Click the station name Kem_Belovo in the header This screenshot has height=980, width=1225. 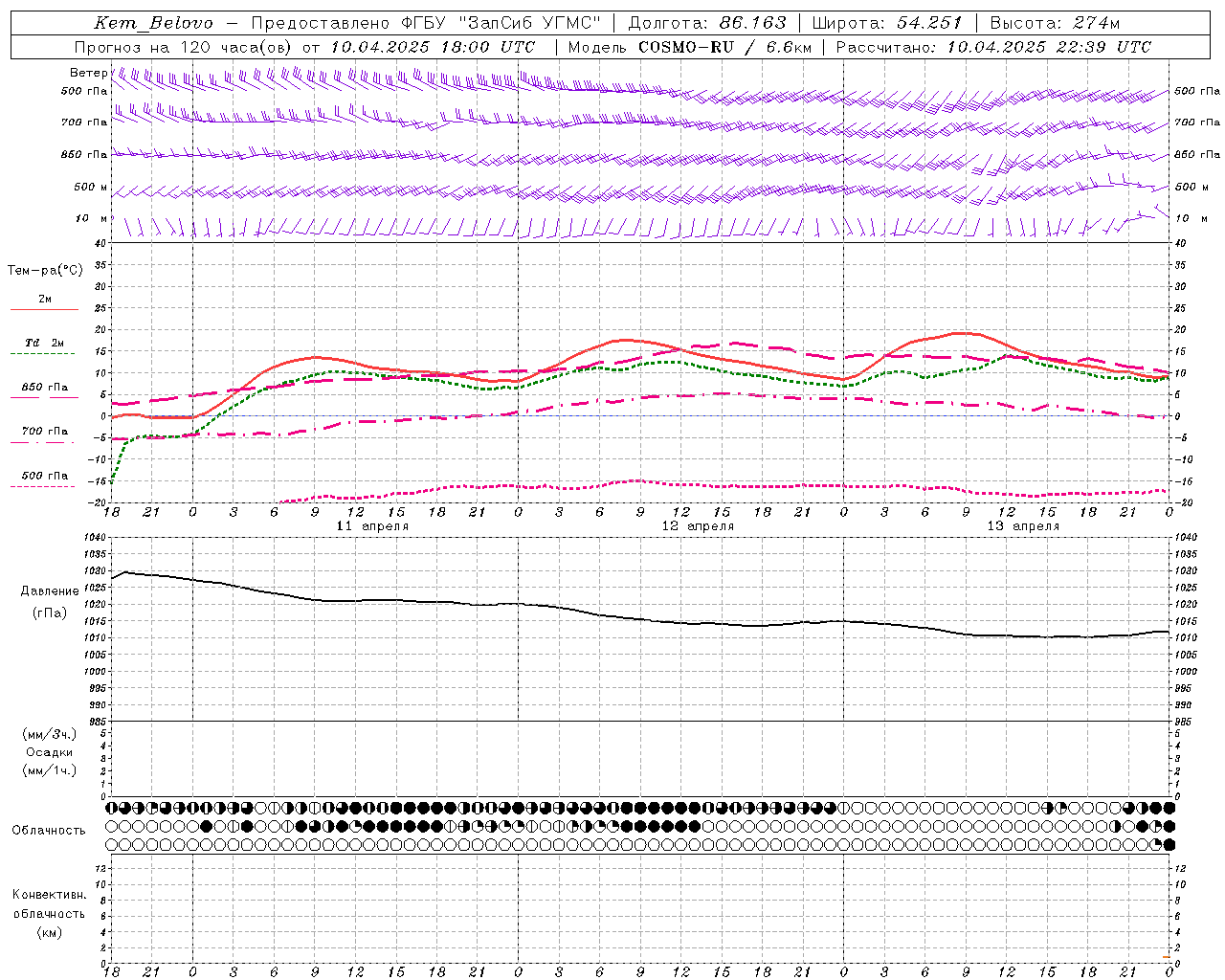coord(154,23)
